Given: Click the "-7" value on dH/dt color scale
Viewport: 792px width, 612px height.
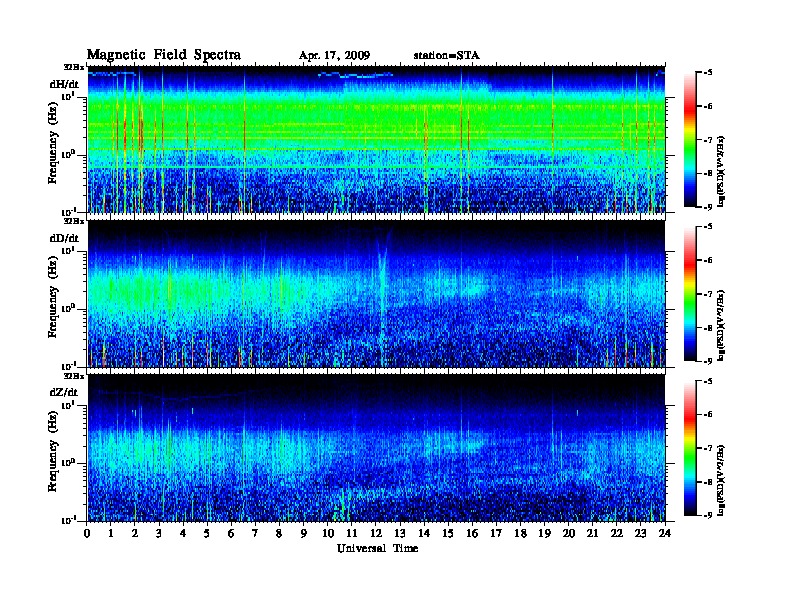Looking at the screenshot, I should 708,140.
